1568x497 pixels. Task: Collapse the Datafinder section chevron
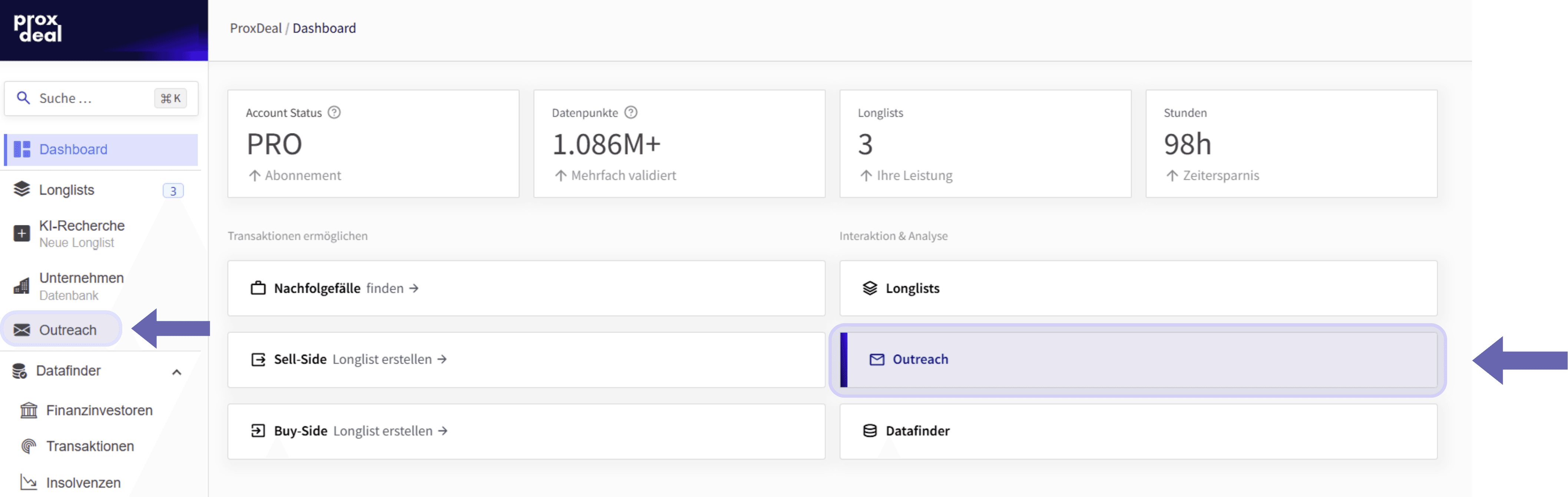176,372
